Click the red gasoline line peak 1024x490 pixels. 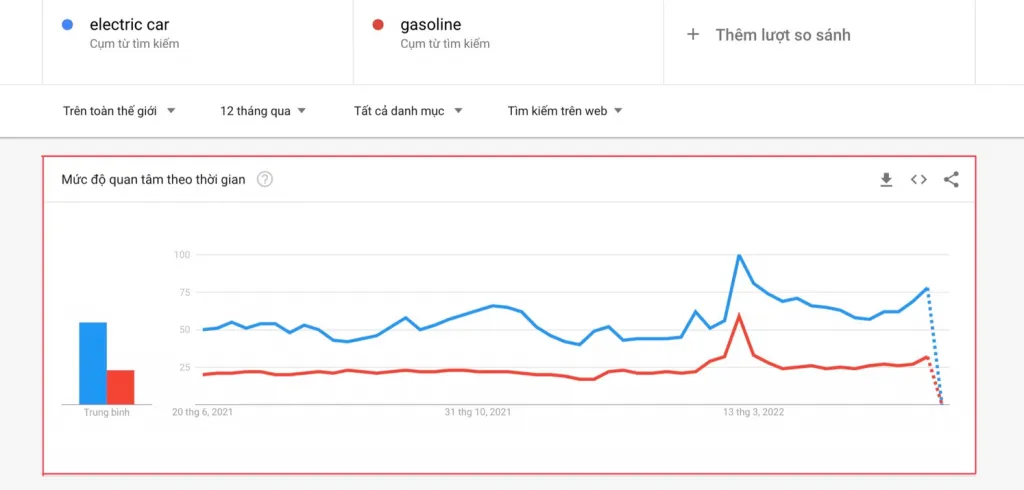coord(739,316)
